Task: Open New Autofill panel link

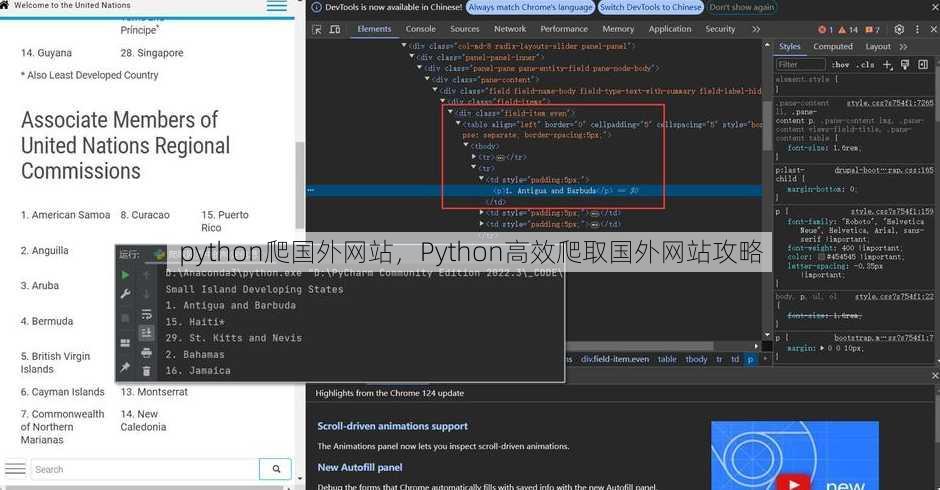Action: [x=360, y=467]
